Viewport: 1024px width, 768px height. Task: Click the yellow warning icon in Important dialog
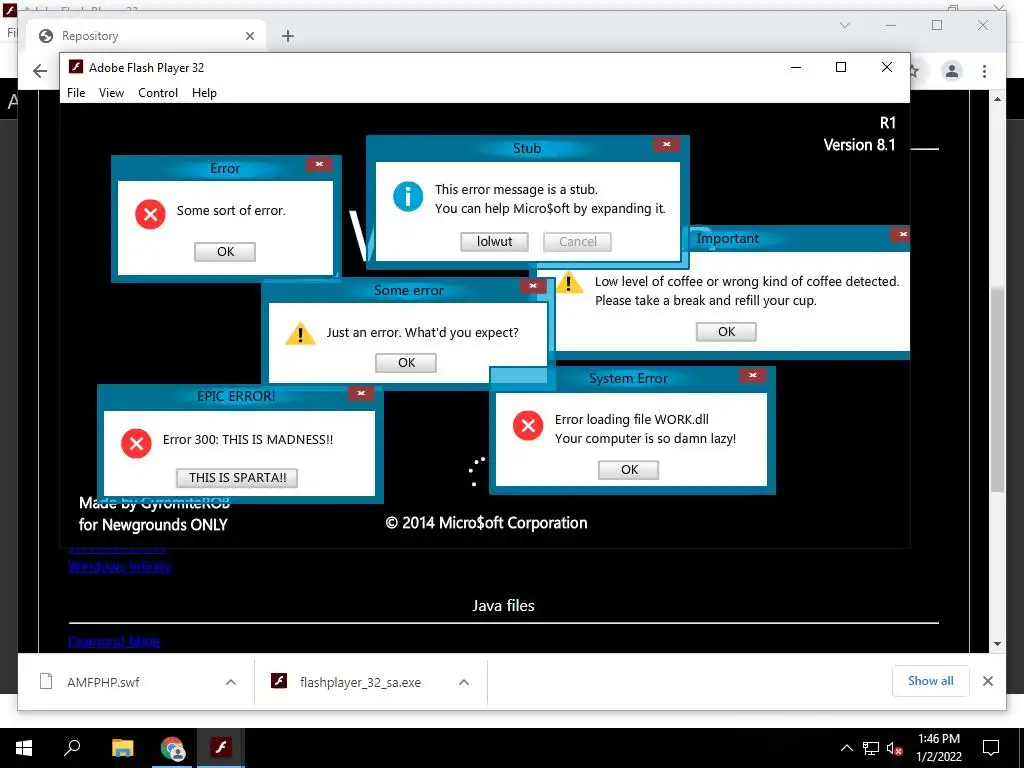pyautogui.click(x=569, y=283)
